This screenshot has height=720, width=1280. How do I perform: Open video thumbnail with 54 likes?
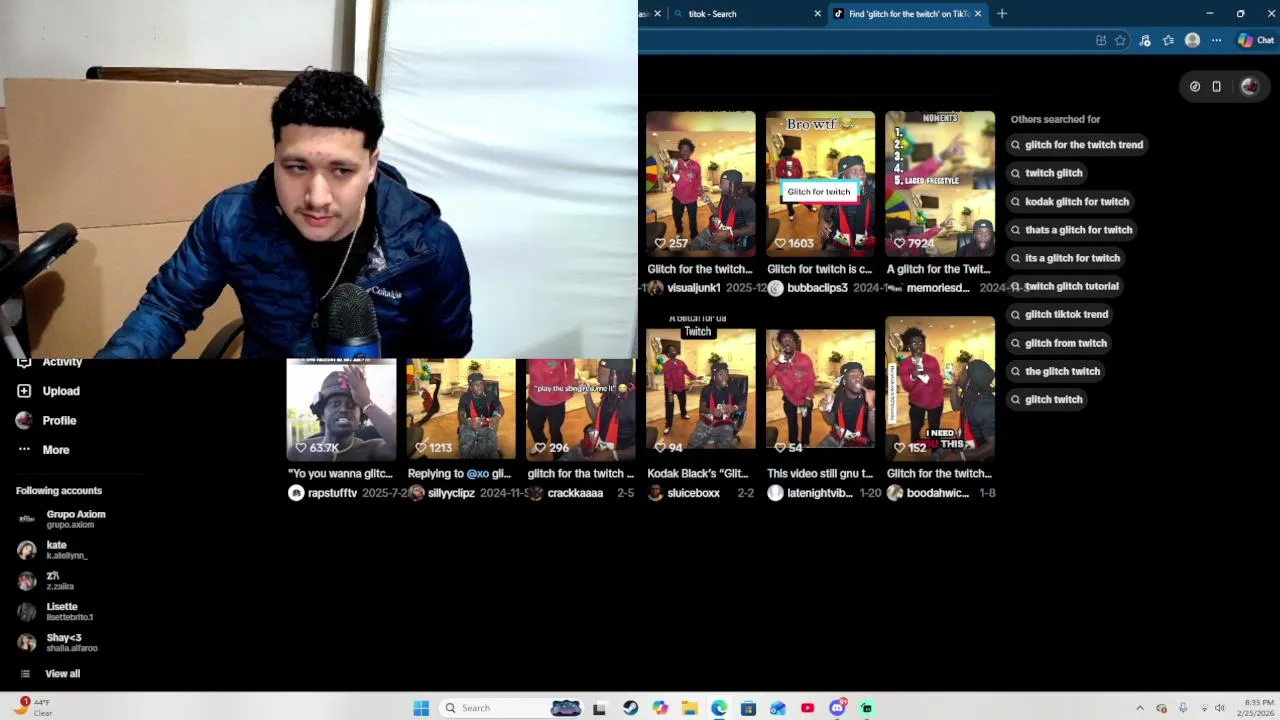820,388
